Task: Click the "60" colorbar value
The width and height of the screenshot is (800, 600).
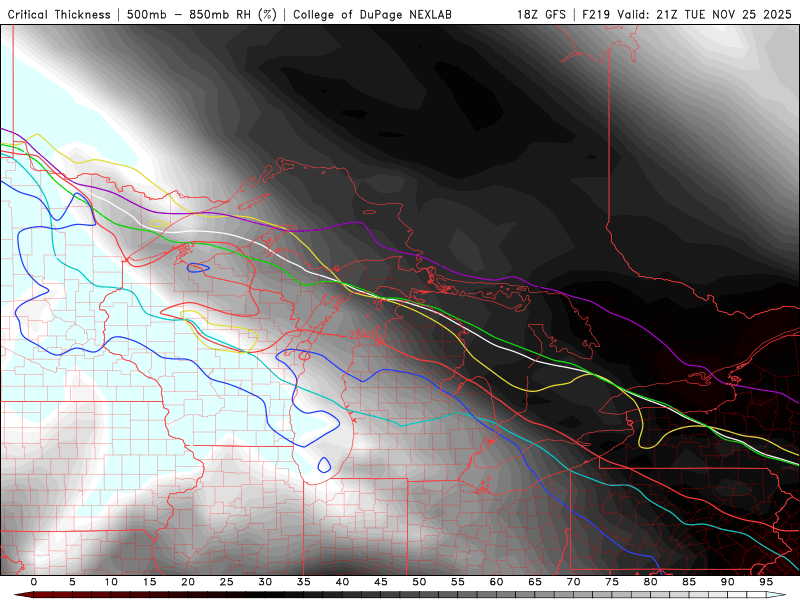Action: (x=496, y=582)
